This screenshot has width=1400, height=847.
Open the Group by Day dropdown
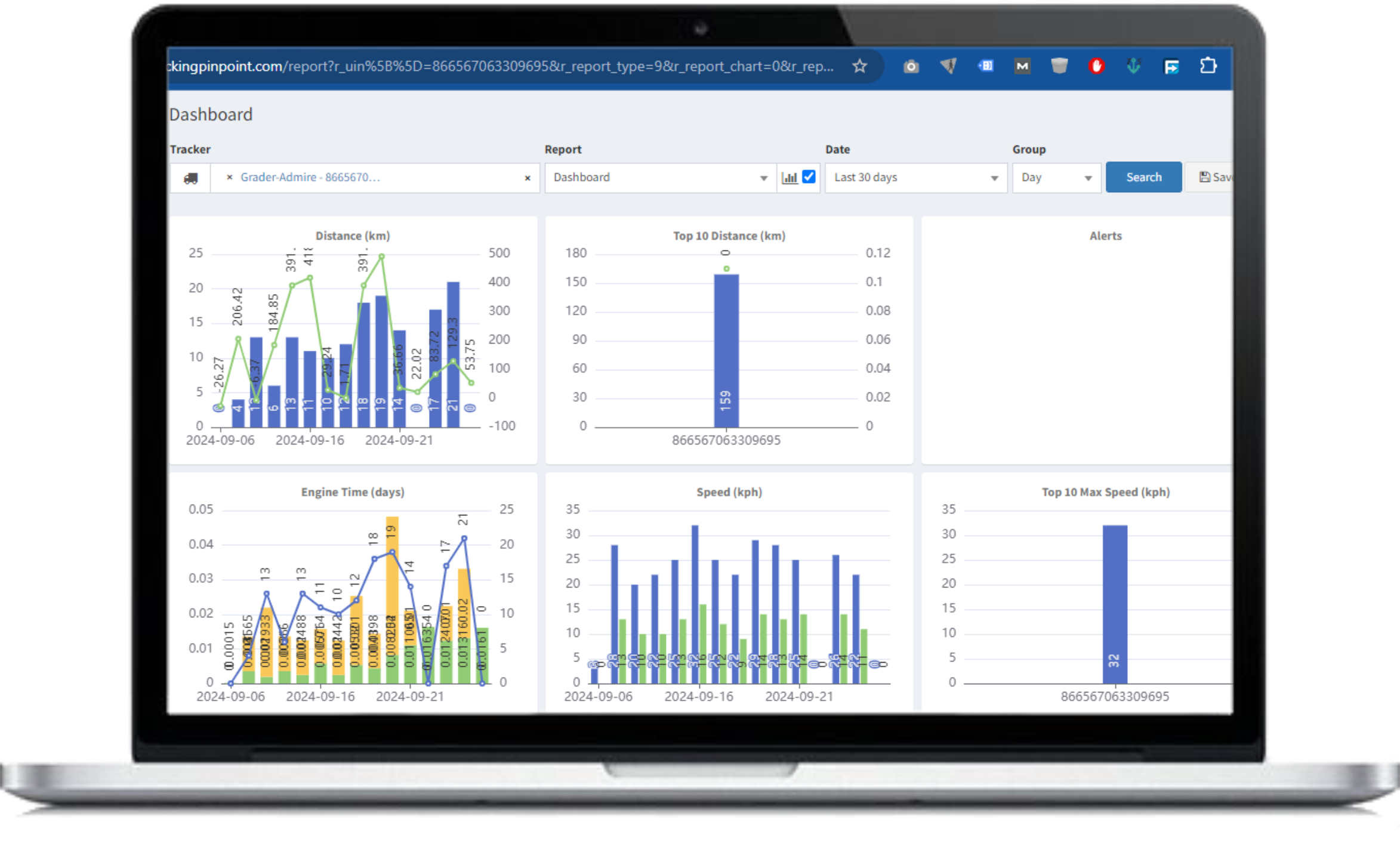tap(1056, 178)
